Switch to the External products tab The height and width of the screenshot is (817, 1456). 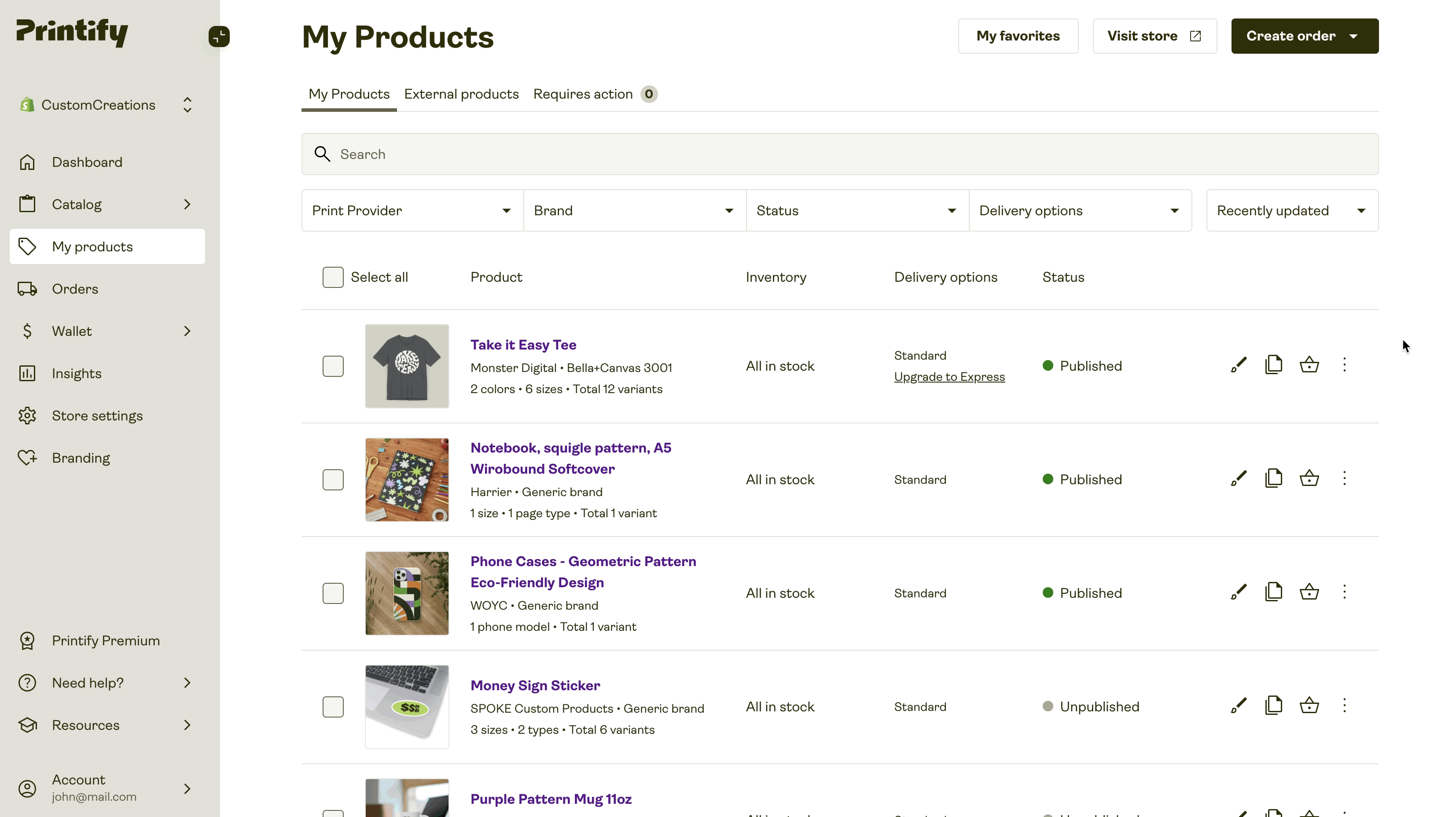[x=461, y=94]
